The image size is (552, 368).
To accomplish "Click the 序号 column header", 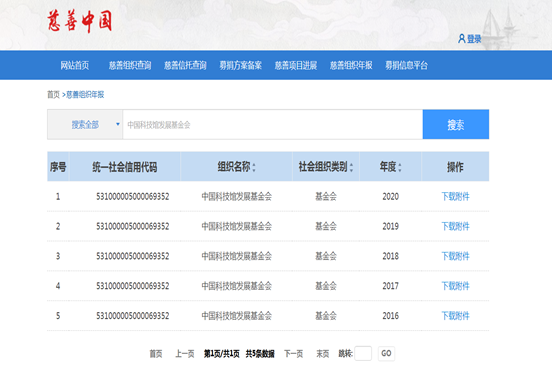I will [x=58, y=167].
